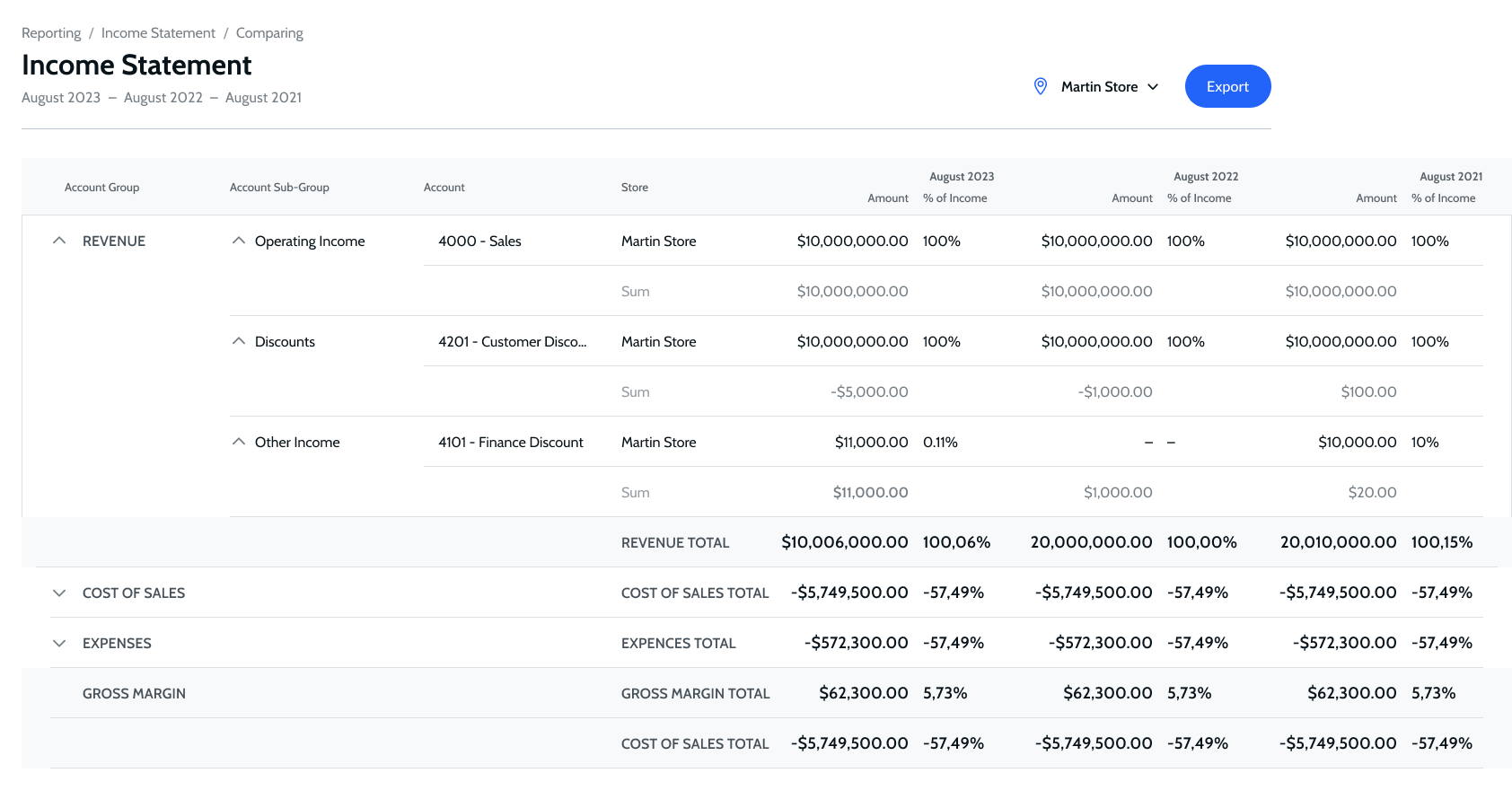Expand the EXPENSES group
Screen dimensions: 1512x808
point(59,643)
